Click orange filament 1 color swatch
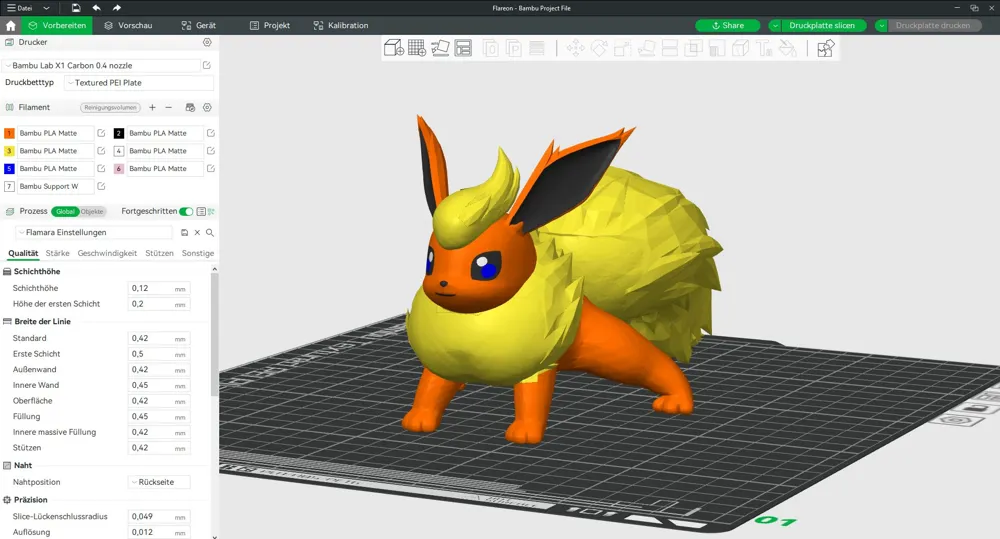Screen dimensions: 1000x539 tap(9, 133)
